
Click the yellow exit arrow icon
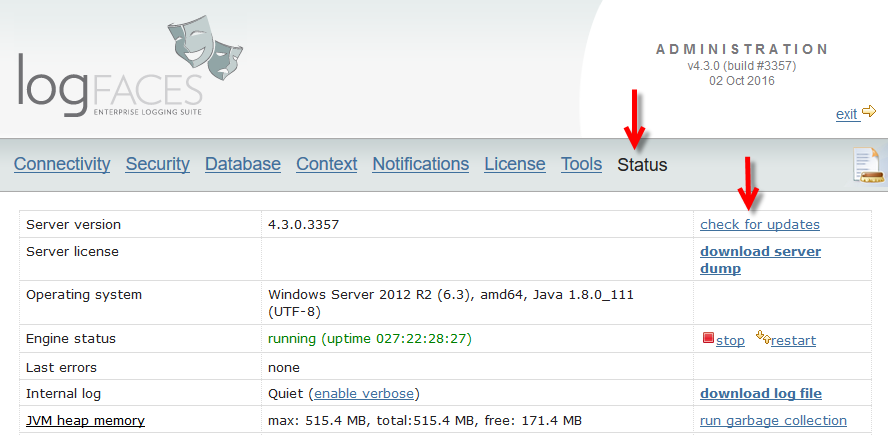pos(869,111)
